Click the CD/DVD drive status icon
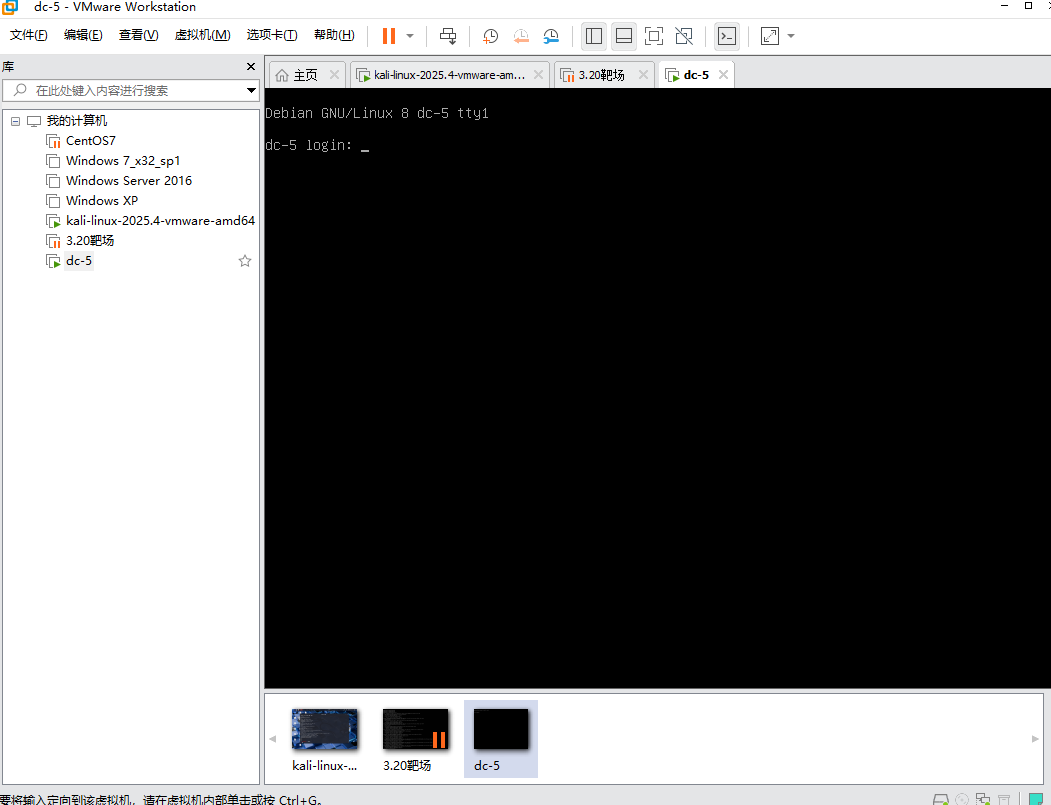Screen dimensions: 1051x805 (962, 800)
